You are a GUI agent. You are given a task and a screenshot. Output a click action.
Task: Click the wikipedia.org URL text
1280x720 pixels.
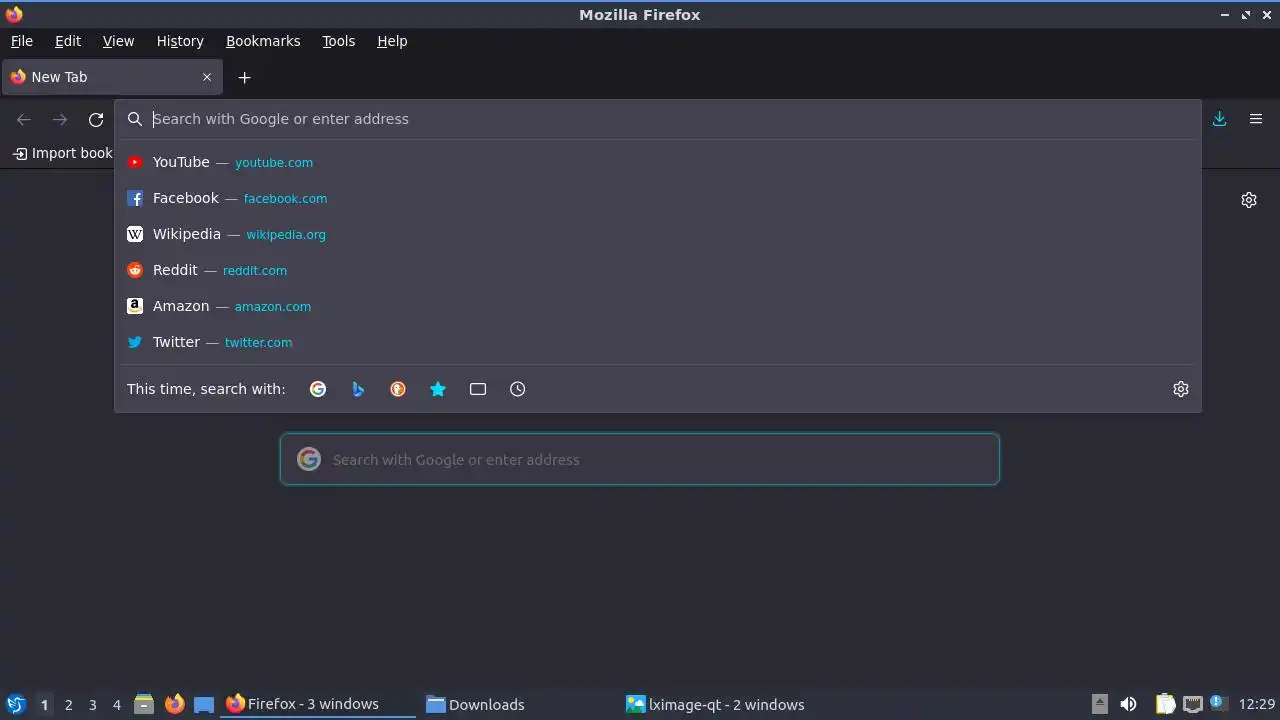[x=286, y=235]
